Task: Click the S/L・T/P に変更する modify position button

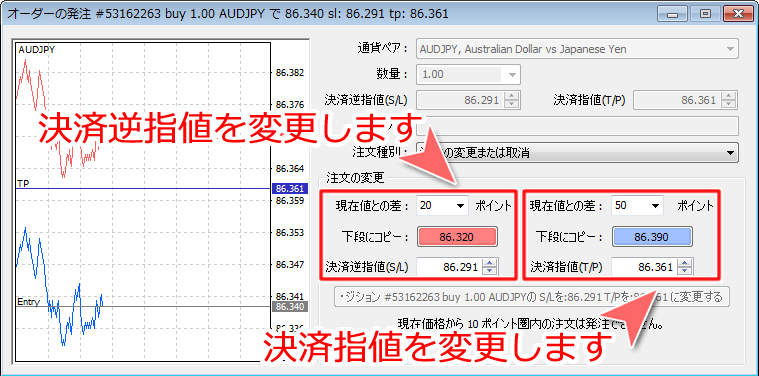Action: pos(532,296)
